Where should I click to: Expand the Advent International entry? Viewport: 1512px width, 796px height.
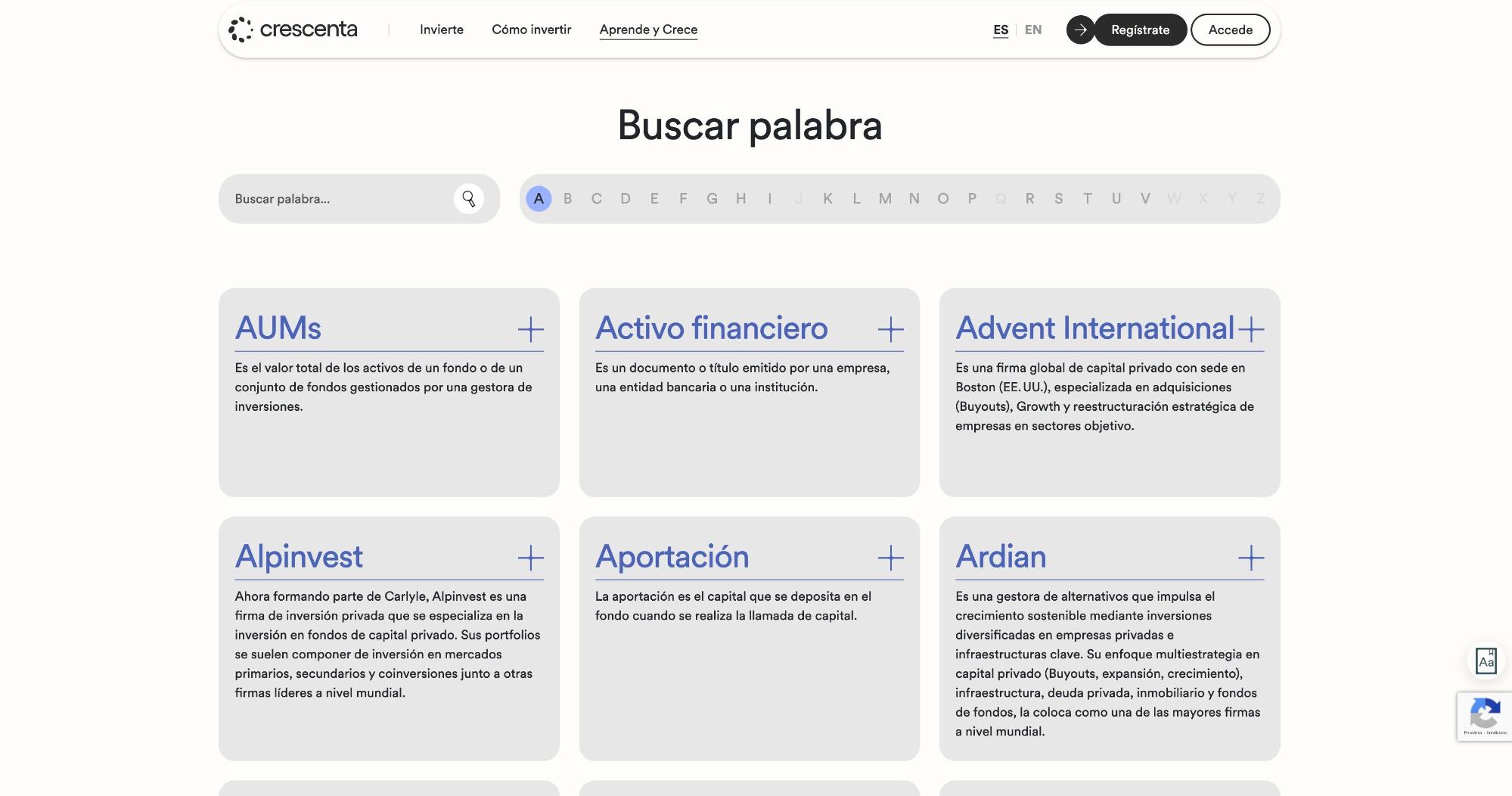[1250, 329]
